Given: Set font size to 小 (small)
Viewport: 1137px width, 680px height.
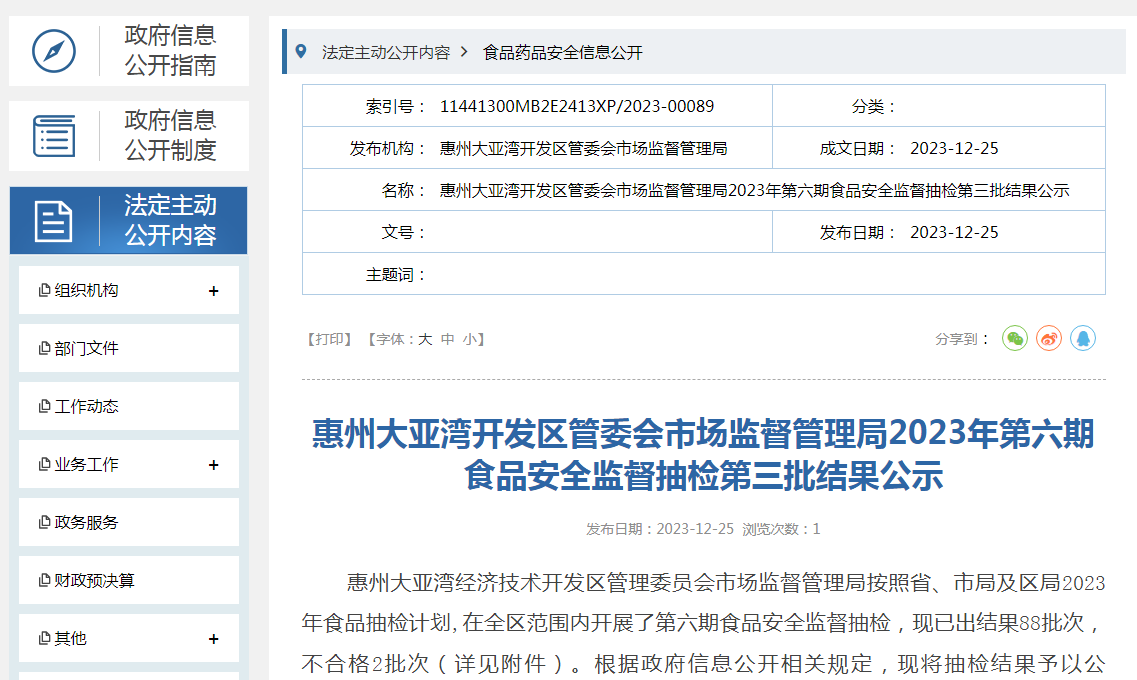Looking at the screenshot, I should pos(469,340).
